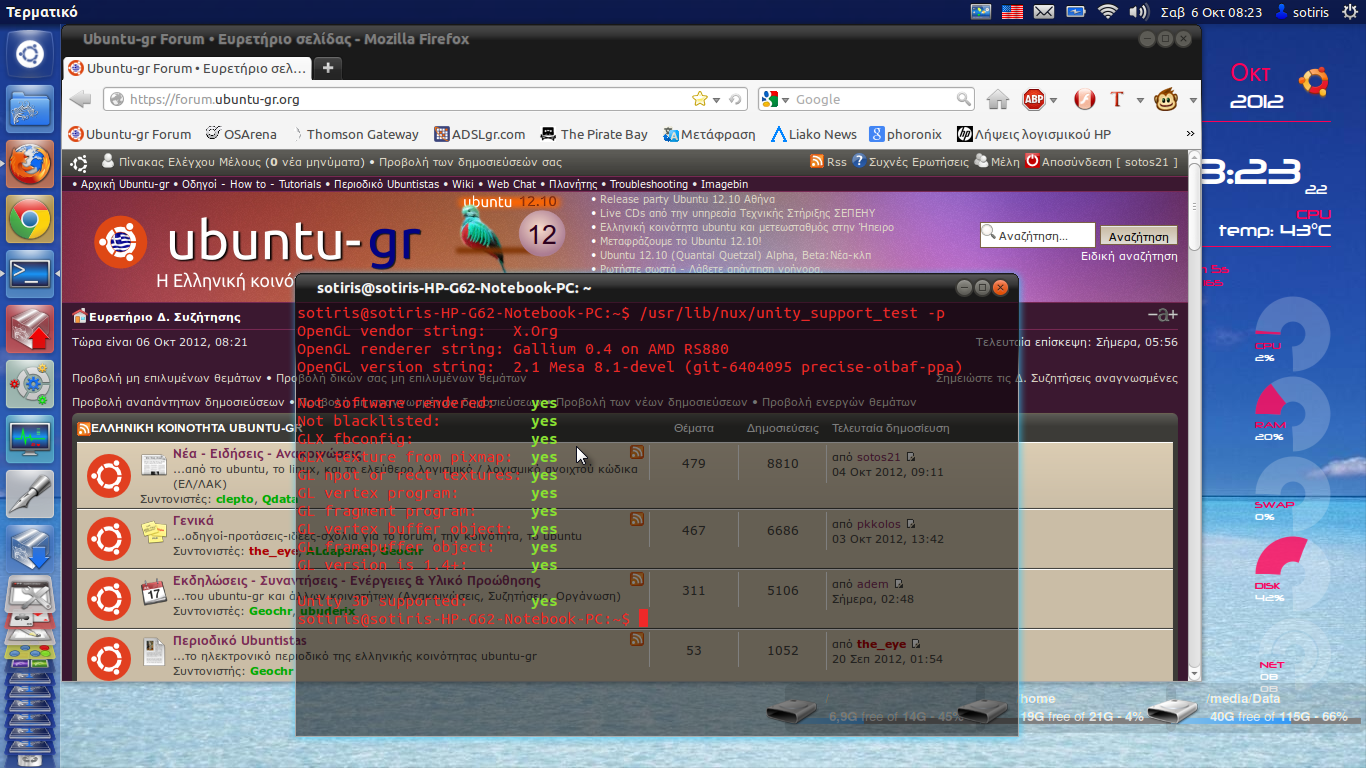Screen dimensions: 1366x768
Task: Open the fountain pen launcher icon
Action: coord(29,494)
